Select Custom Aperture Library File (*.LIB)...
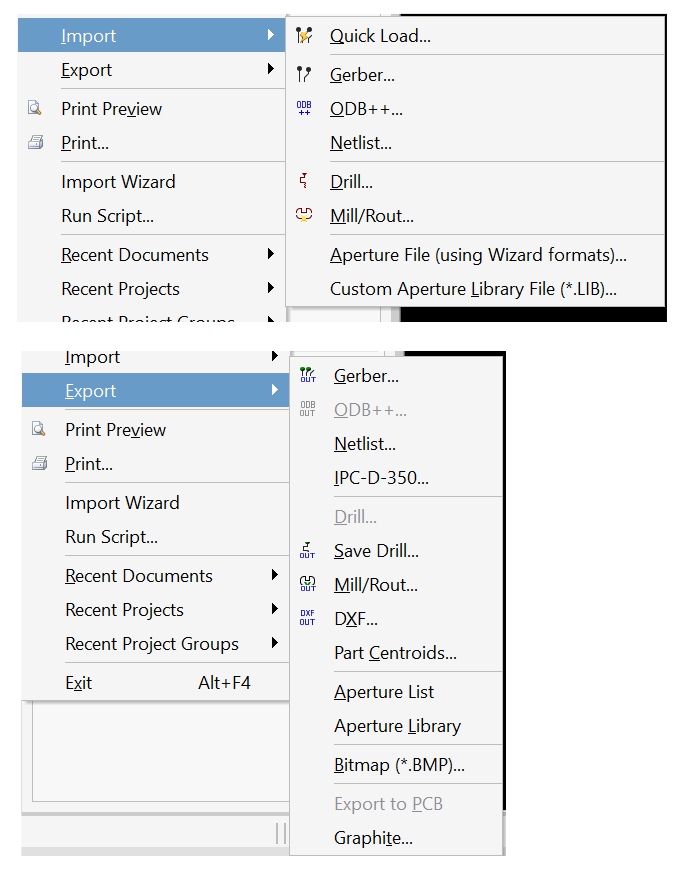The image size is (681, 875). click(x=473, y=289)
